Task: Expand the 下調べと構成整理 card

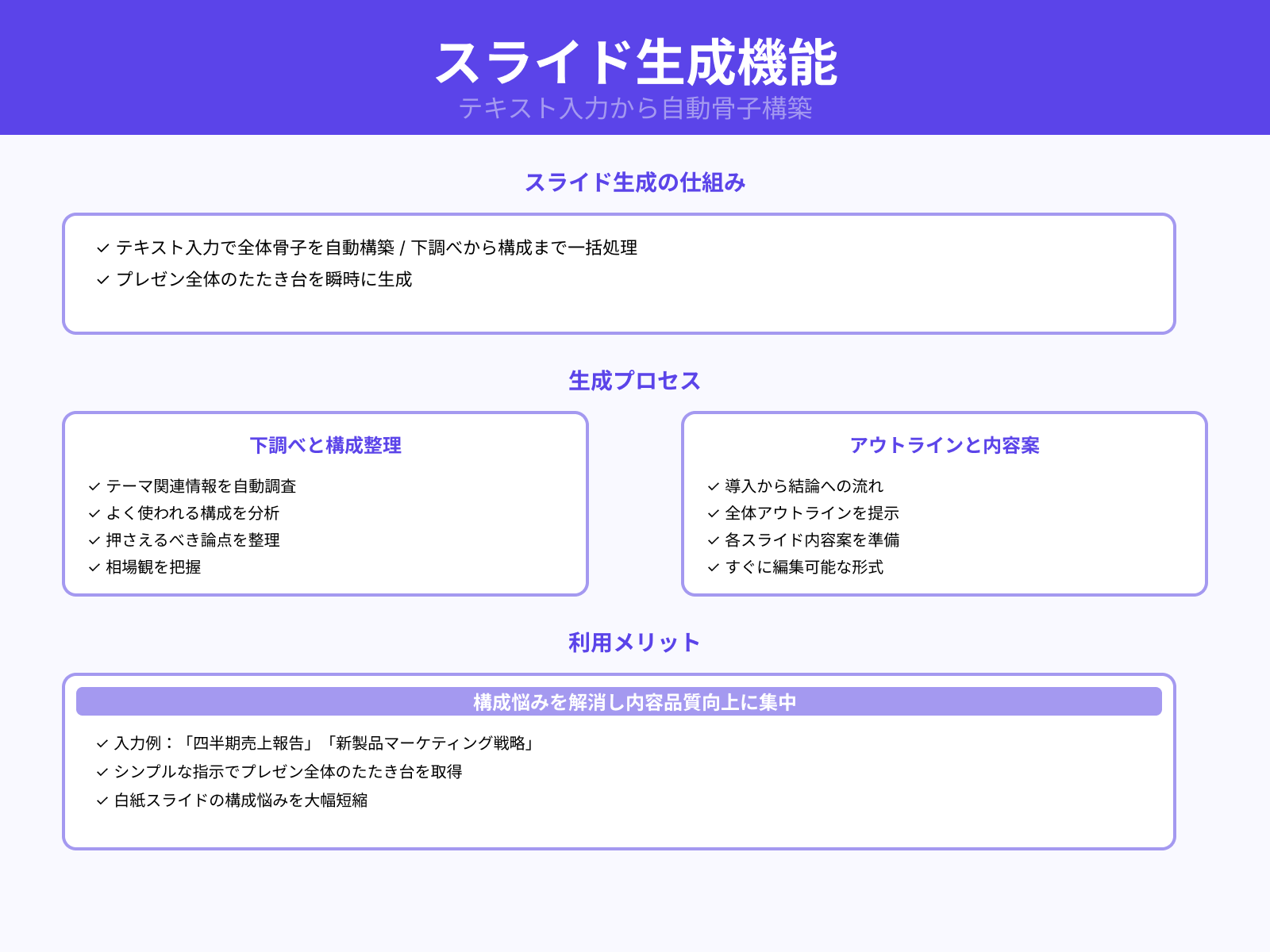Action: pyautogui.click(x=325, y=446)
